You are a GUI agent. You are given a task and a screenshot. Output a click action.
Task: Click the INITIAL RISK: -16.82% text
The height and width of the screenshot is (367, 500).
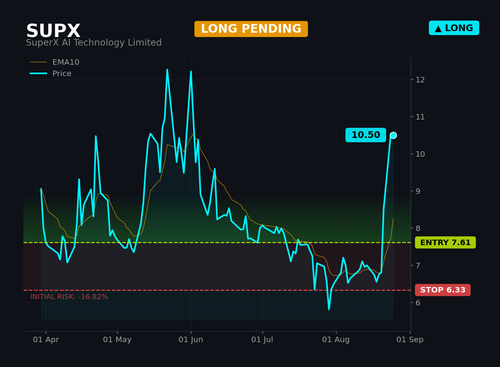[x=69, y=297]
